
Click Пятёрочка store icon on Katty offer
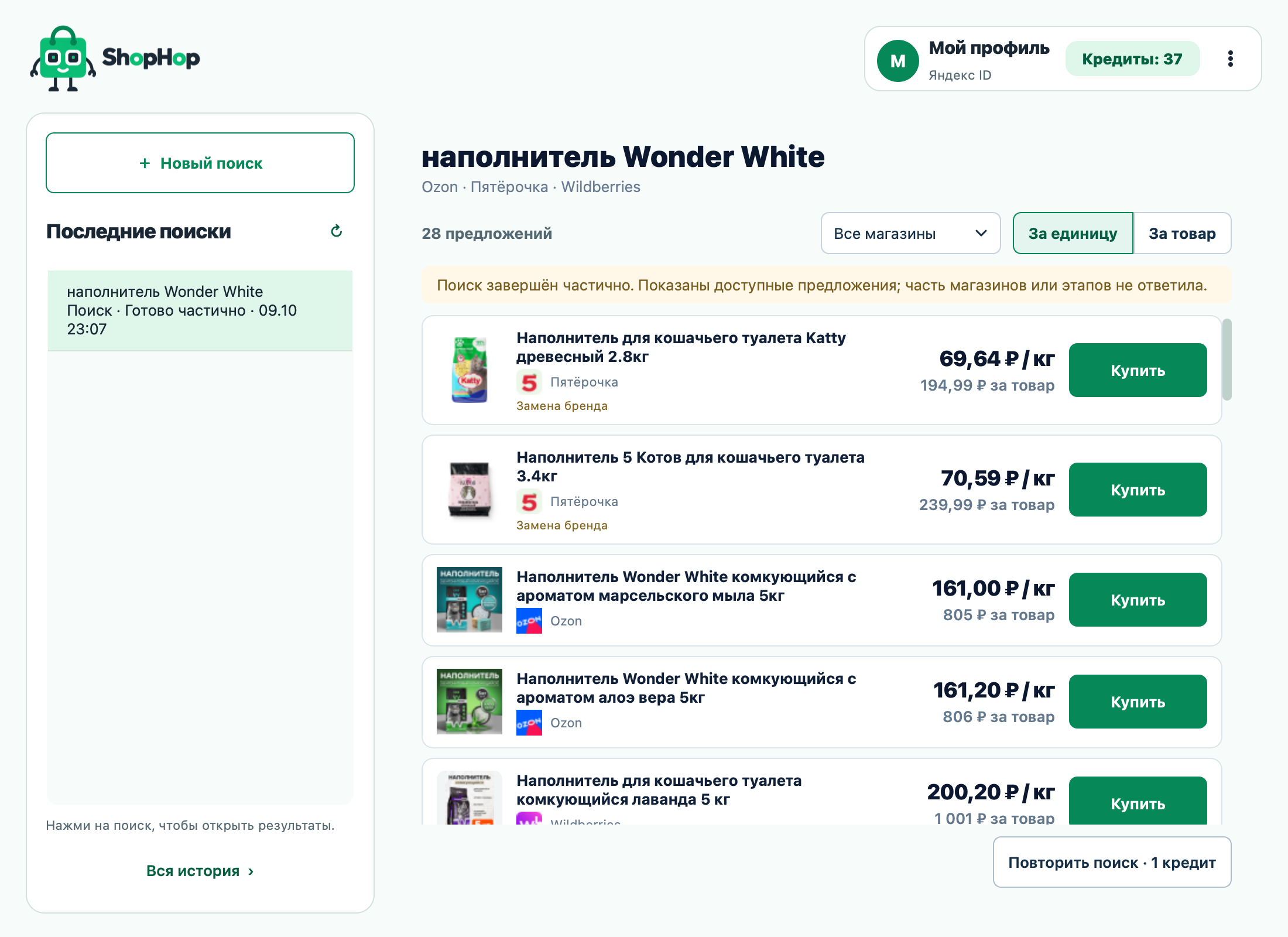coord(529,382)
